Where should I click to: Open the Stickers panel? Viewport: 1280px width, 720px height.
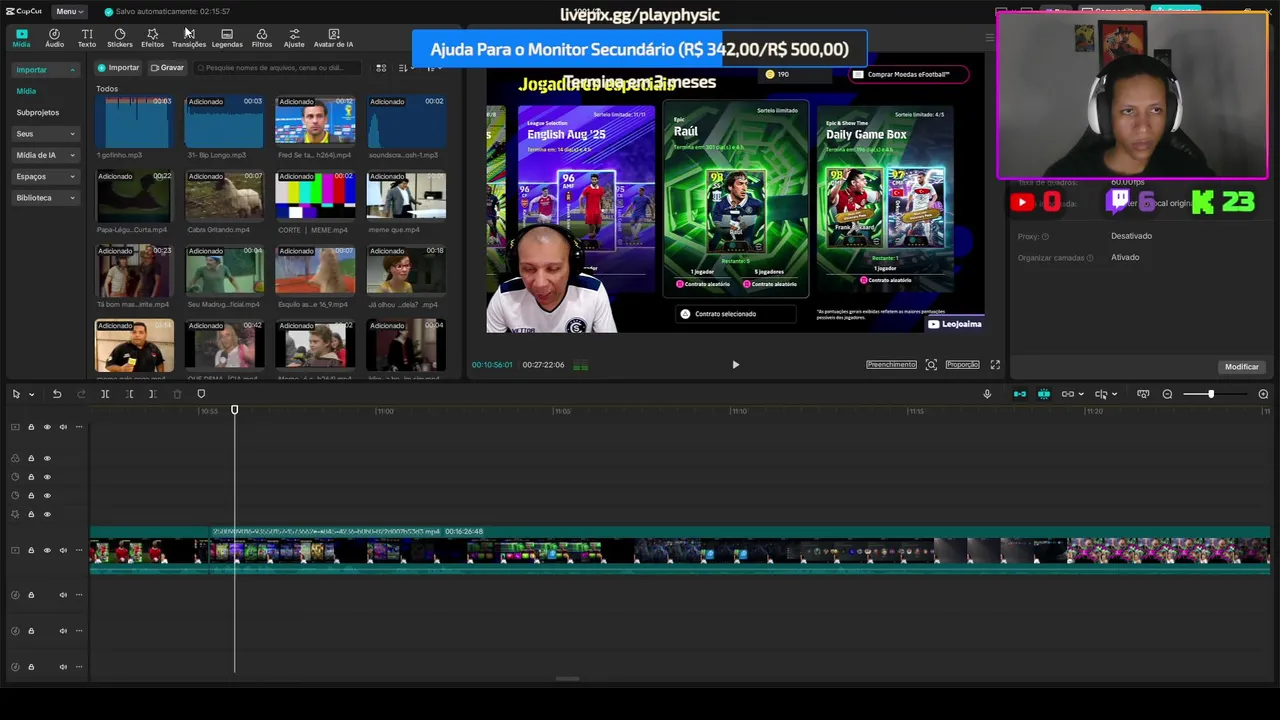120,38
